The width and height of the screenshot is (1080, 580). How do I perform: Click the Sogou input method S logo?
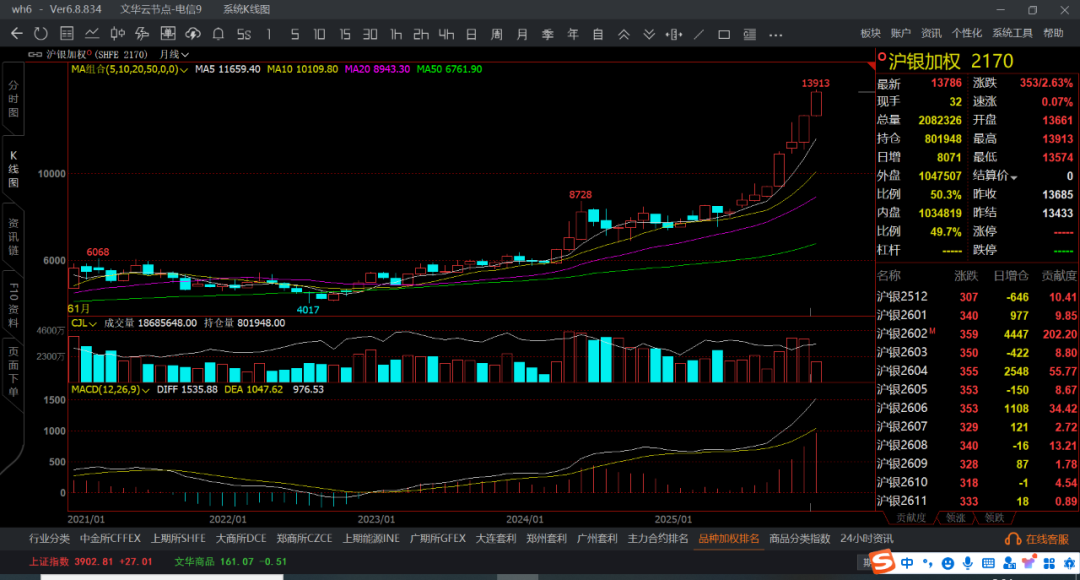[882, 562]
